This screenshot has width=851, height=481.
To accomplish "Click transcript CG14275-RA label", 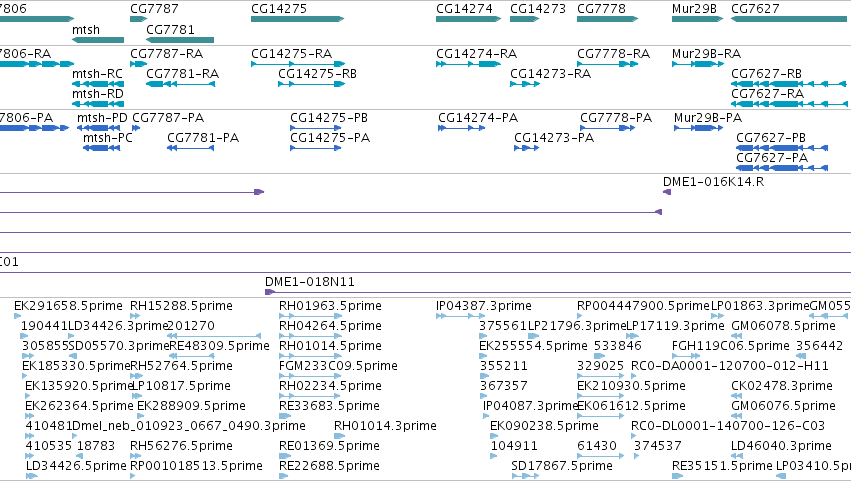I will pyautogui.click(x=291, y=54).
